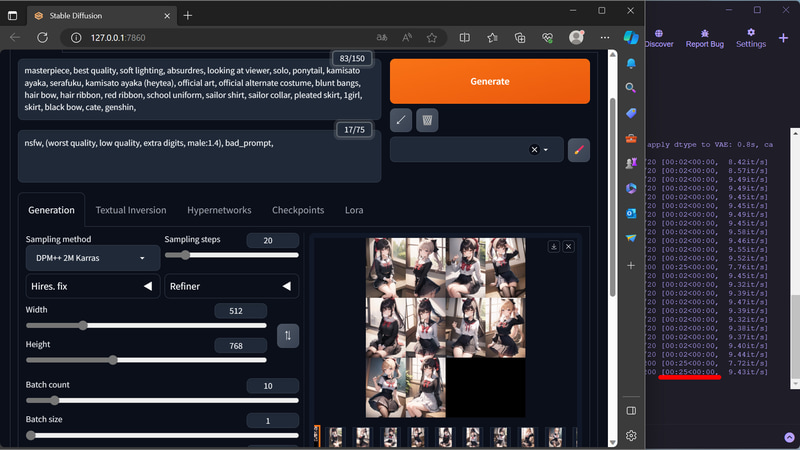800x450 pixels.
Task: Switch to the Generation tab
Action: [51, 210]
